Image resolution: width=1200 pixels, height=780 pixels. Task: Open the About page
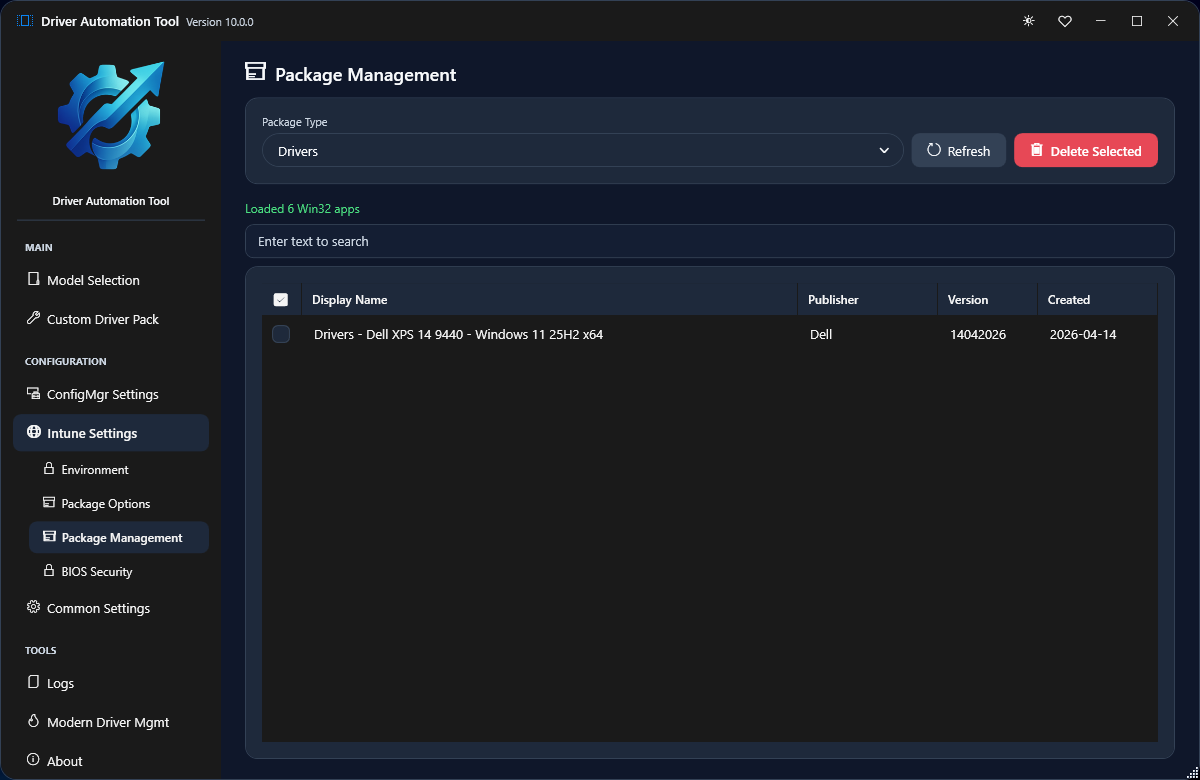111,761
